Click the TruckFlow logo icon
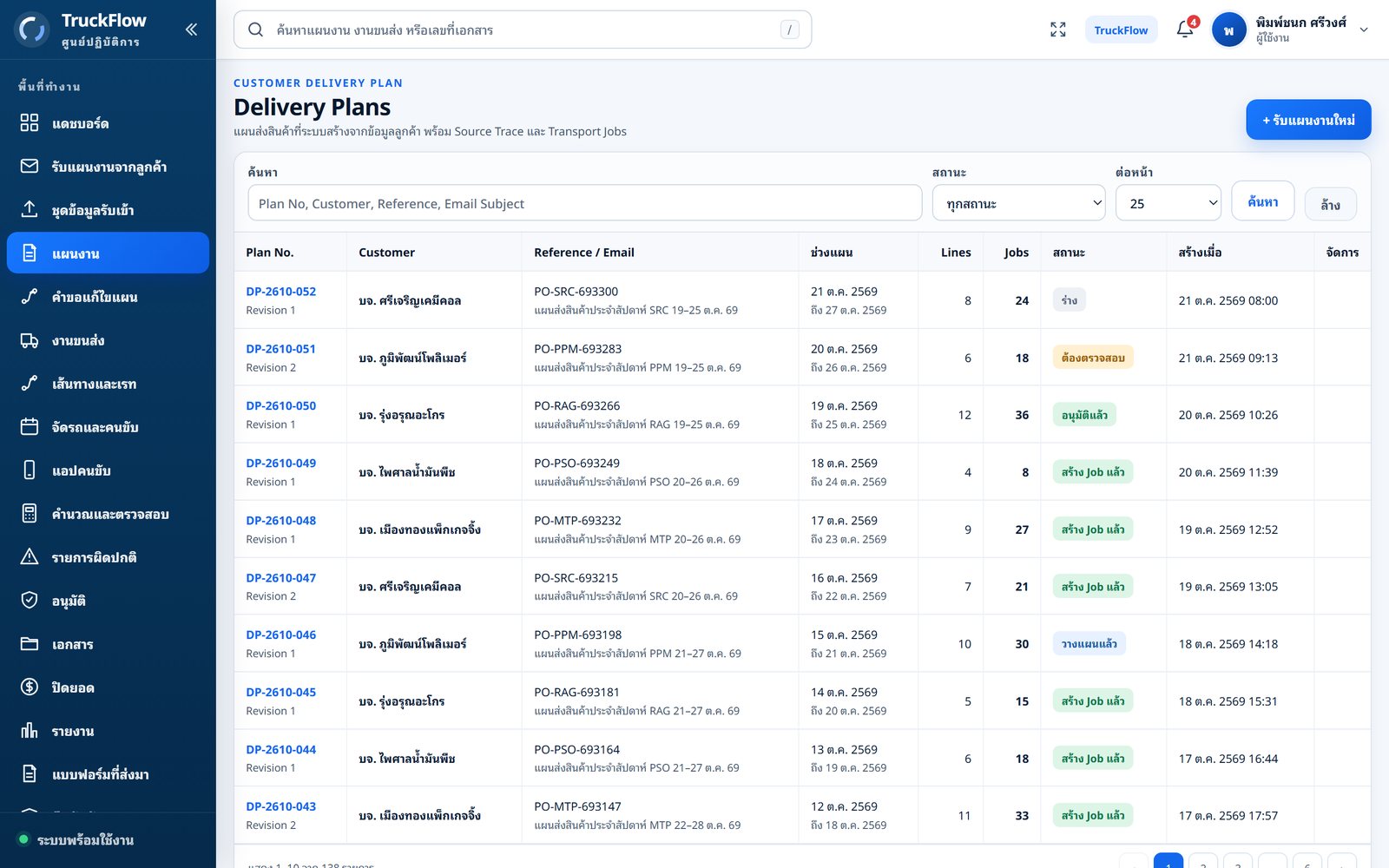 click(x=33, y=30)
